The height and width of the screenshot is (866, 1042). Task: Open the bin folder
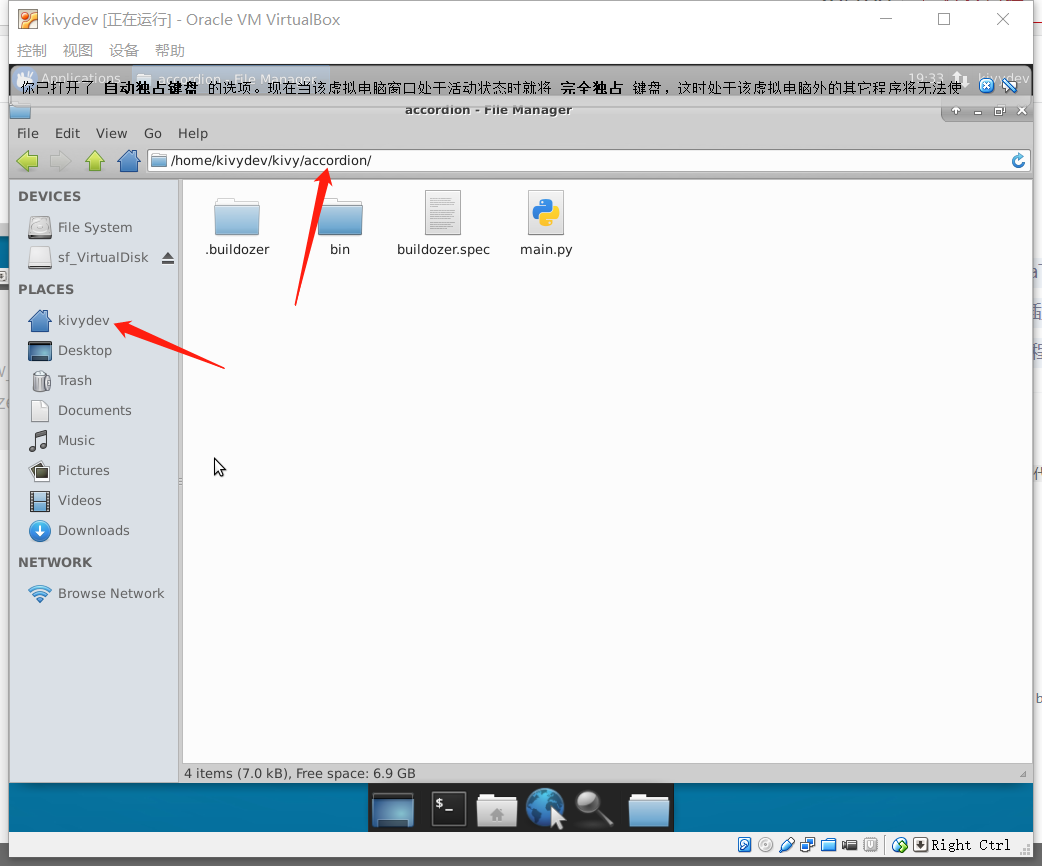tap(340, 227)
